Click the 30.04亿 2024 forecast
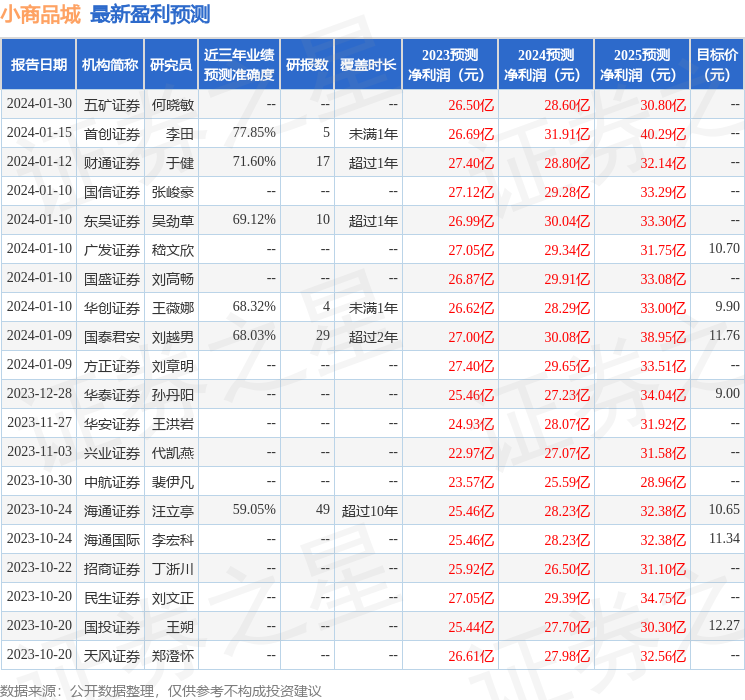Screen dimensions: 745x700 (x=567, y=221)
